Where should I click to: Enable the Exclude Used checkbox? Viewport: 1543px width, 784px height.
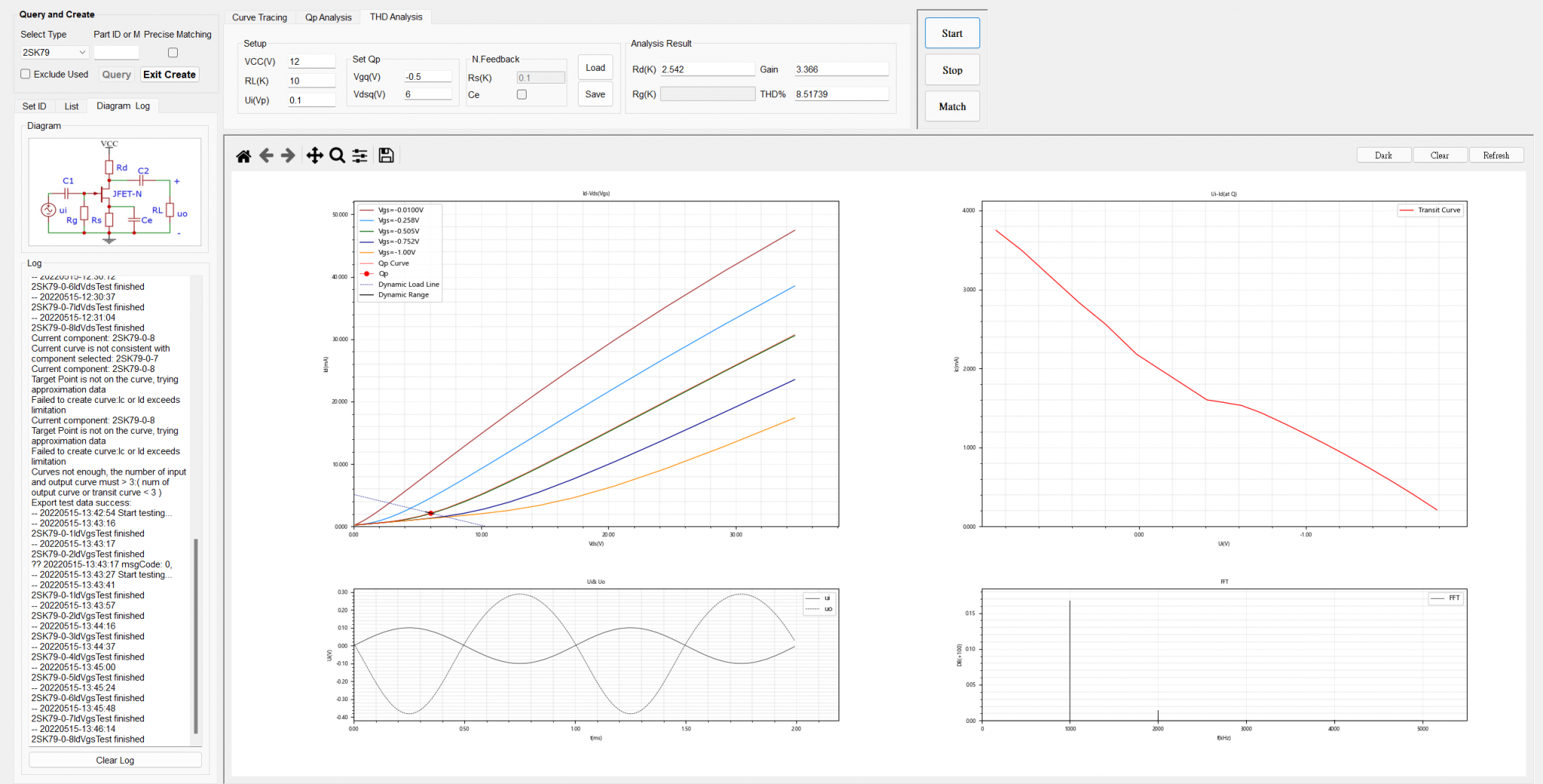26,74
